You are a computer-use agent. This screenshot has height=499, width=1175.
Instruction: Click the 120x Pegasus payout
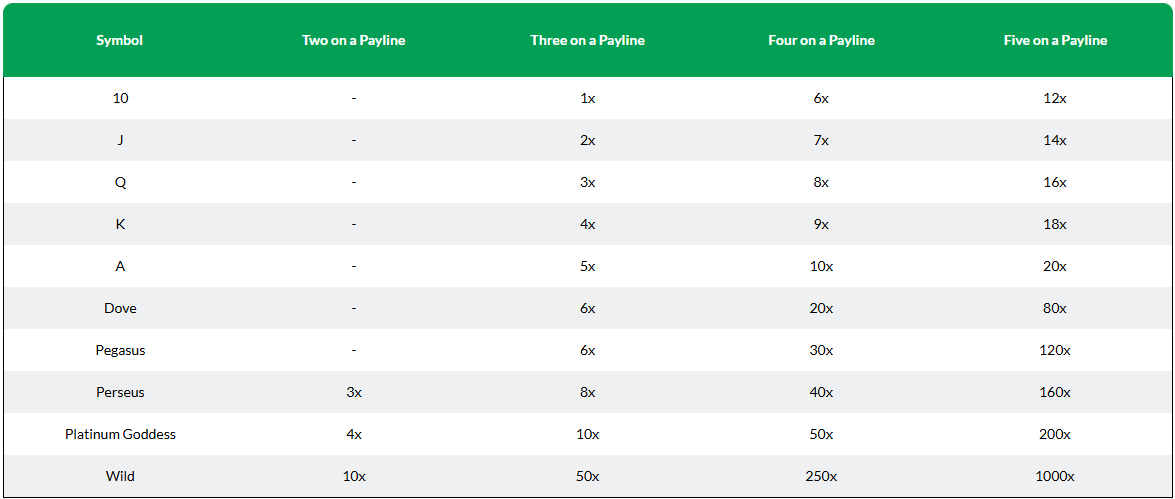1055,350
